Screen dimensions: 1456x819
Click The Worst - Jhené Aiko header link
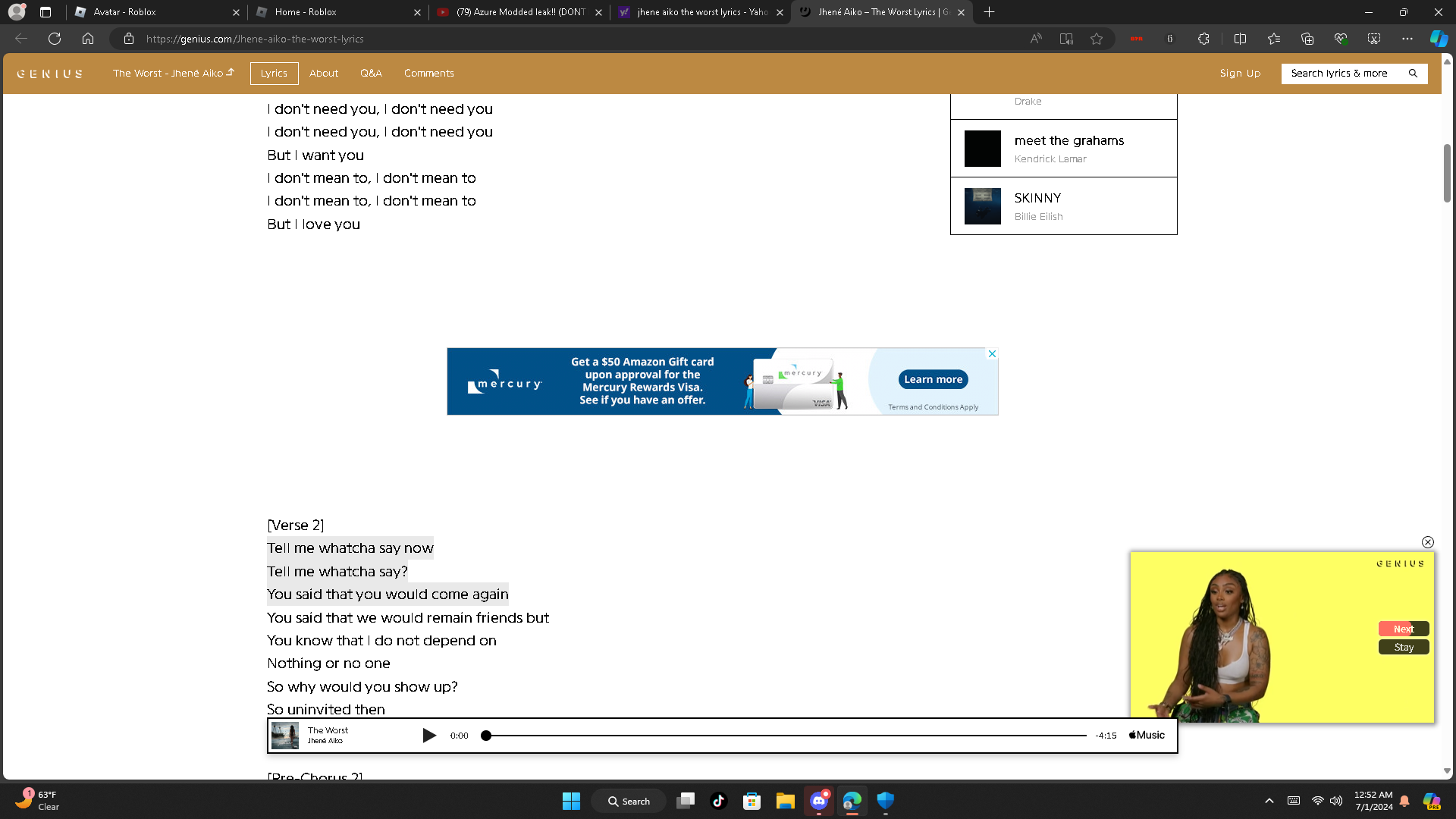[174, 74]
